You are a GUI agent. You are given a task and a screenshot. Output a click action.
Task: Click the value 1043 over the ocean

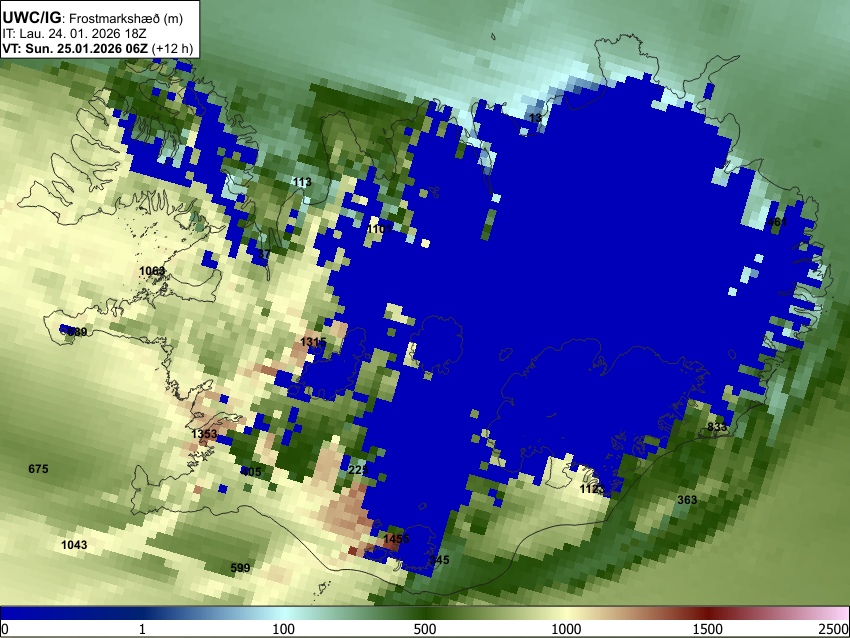point(74,545)
